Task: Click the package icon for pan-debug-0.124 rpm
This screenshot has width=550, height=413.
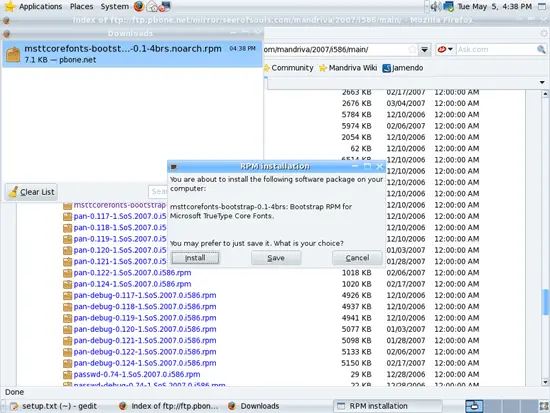Action: [67, 363]
